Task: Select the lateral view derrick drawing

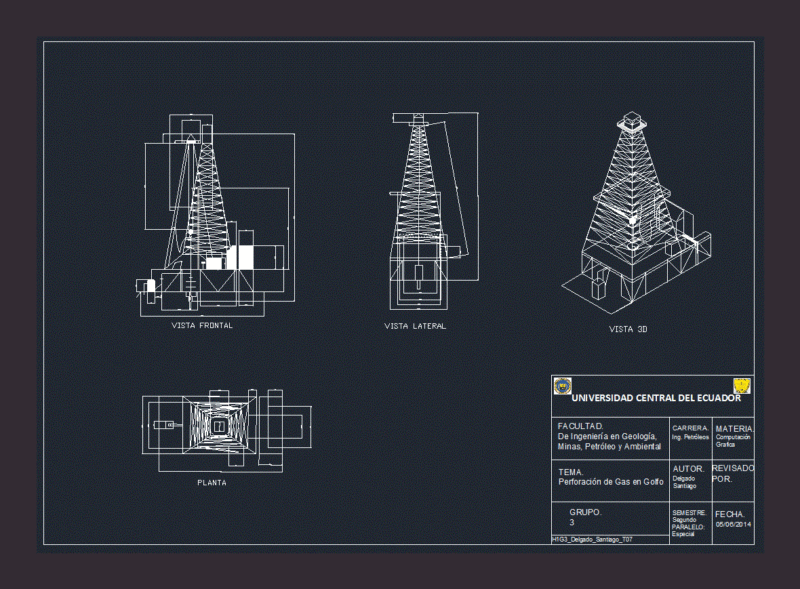Action: [434, 211]
